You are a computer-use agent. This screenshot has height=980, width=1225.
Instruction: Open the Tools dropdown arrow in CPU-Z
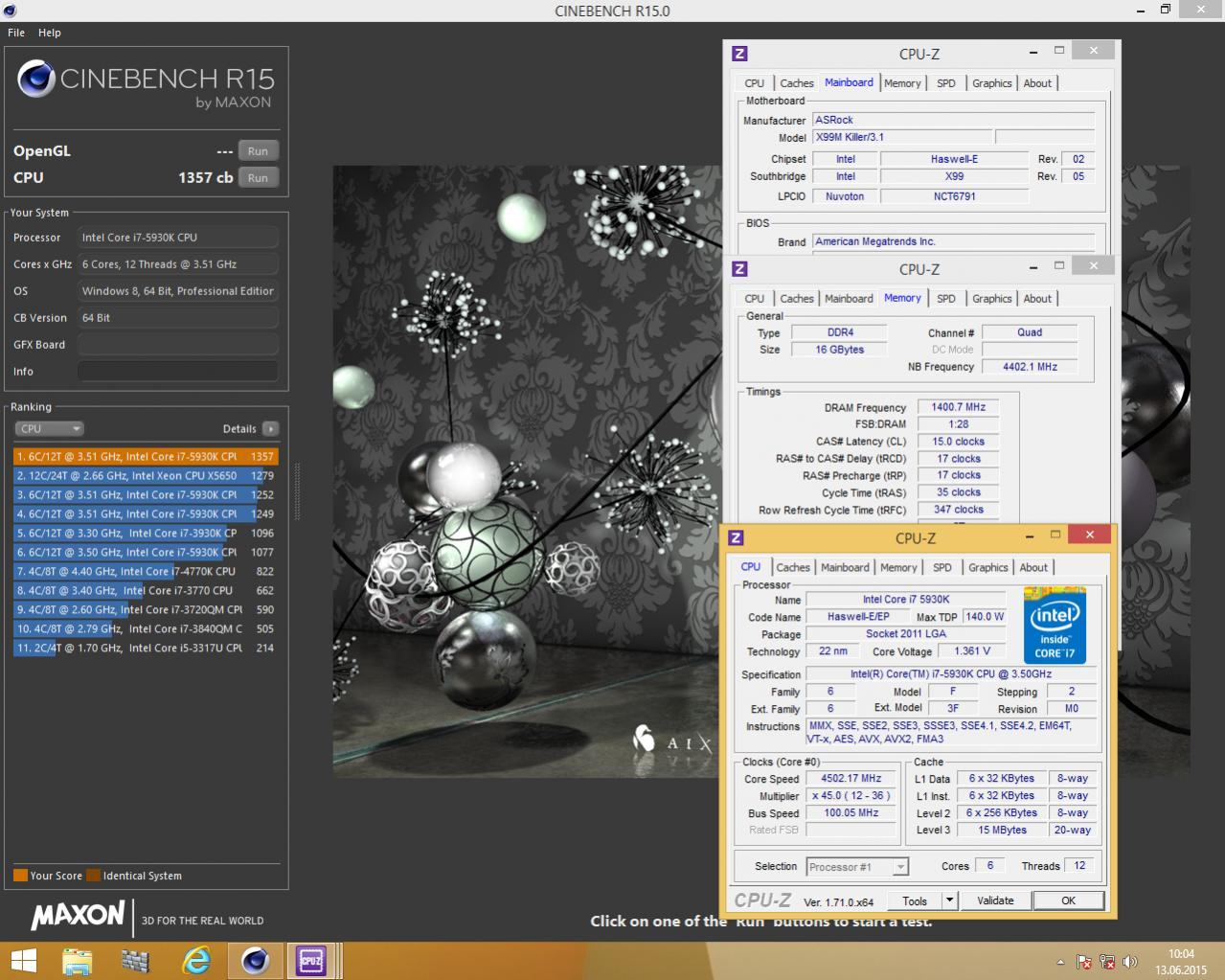point(949,901)
